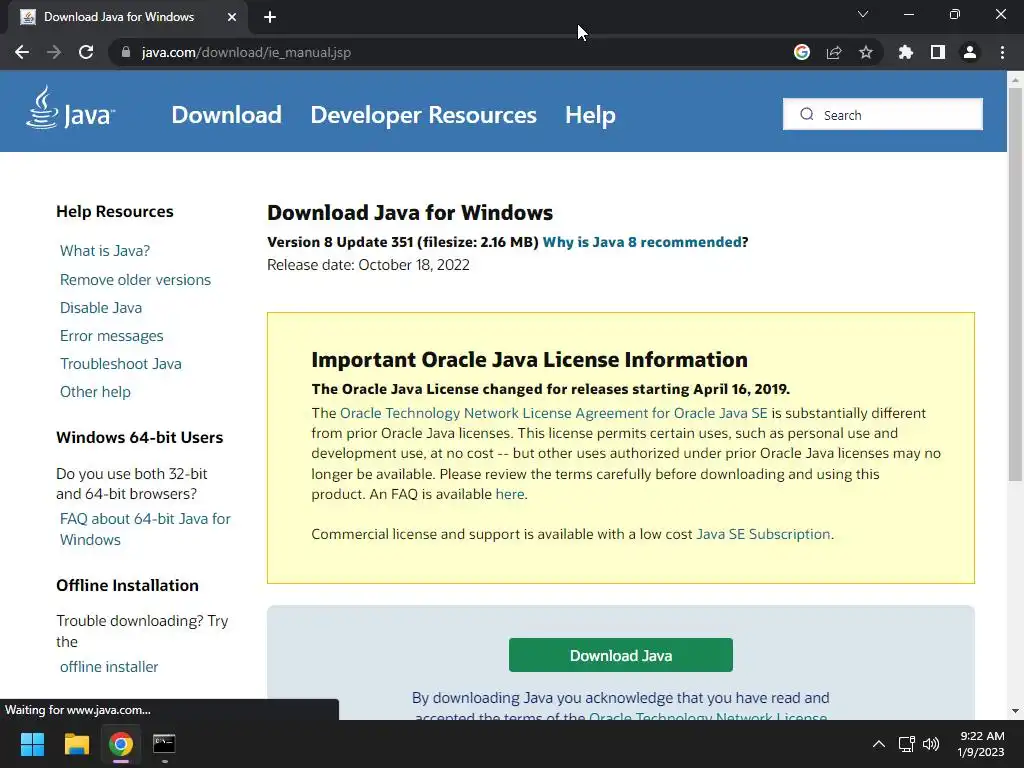Click the green Download Java button
Viewport: 1024px width, 768px height.
[x=620, y=655]
